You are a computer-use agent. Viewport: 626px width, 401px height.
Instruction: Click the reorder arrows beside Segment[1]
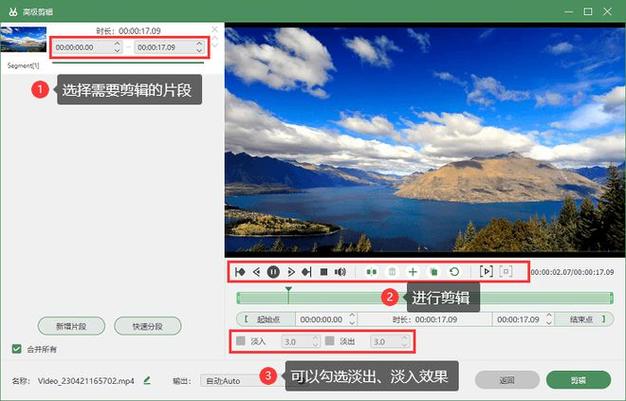pyautogui.click(x=215, y=41)
